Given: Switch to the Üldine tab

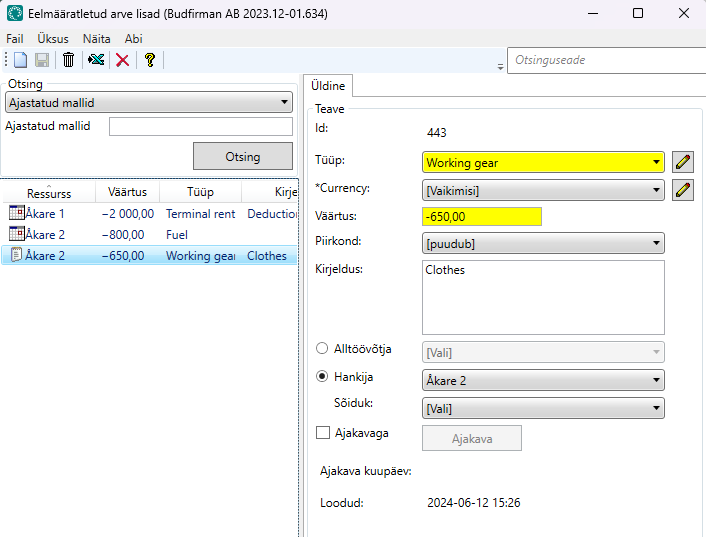Looking at the screenshot, I should (328, 87).
